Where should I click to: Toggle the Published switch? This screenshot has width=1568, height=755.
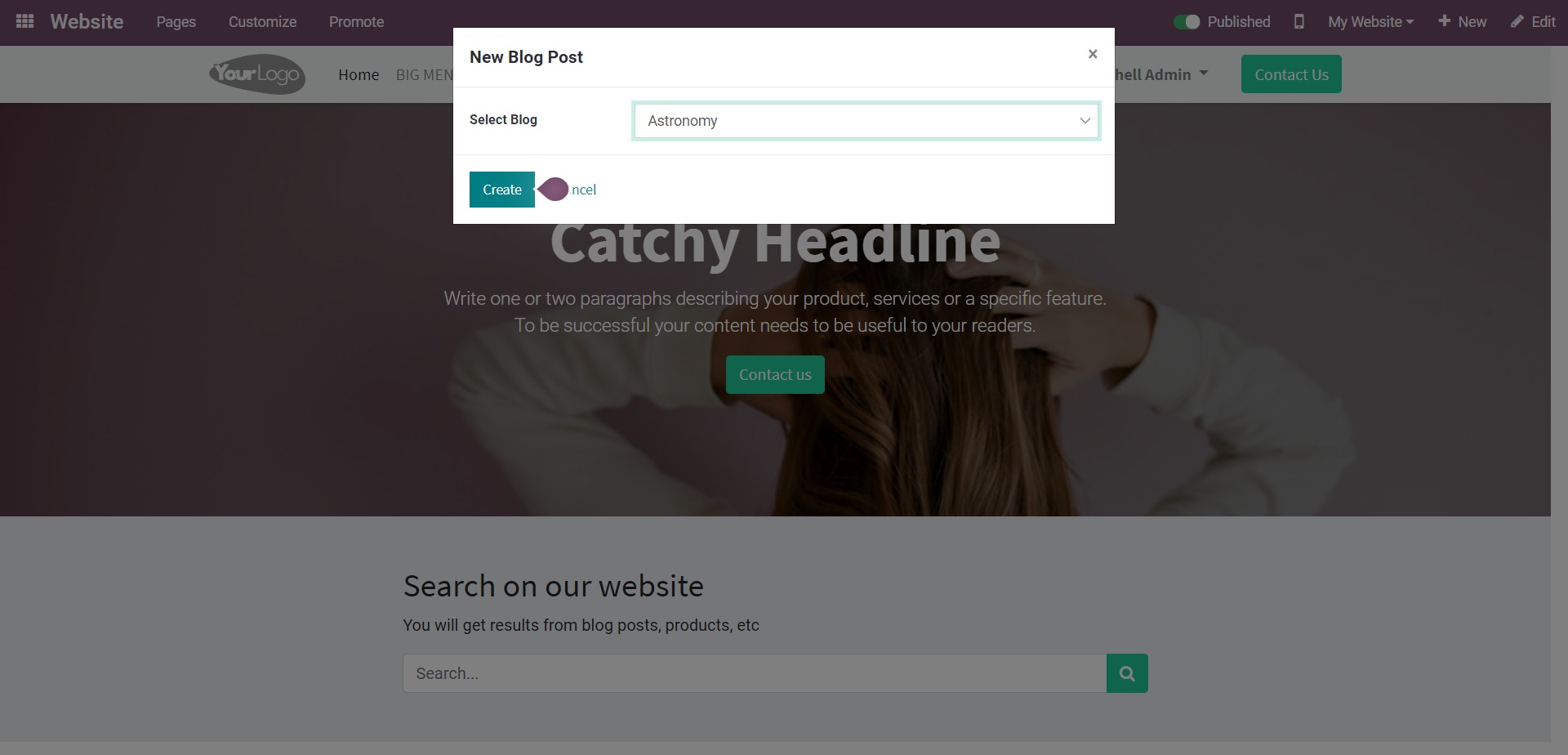[x=1187, y=22]
